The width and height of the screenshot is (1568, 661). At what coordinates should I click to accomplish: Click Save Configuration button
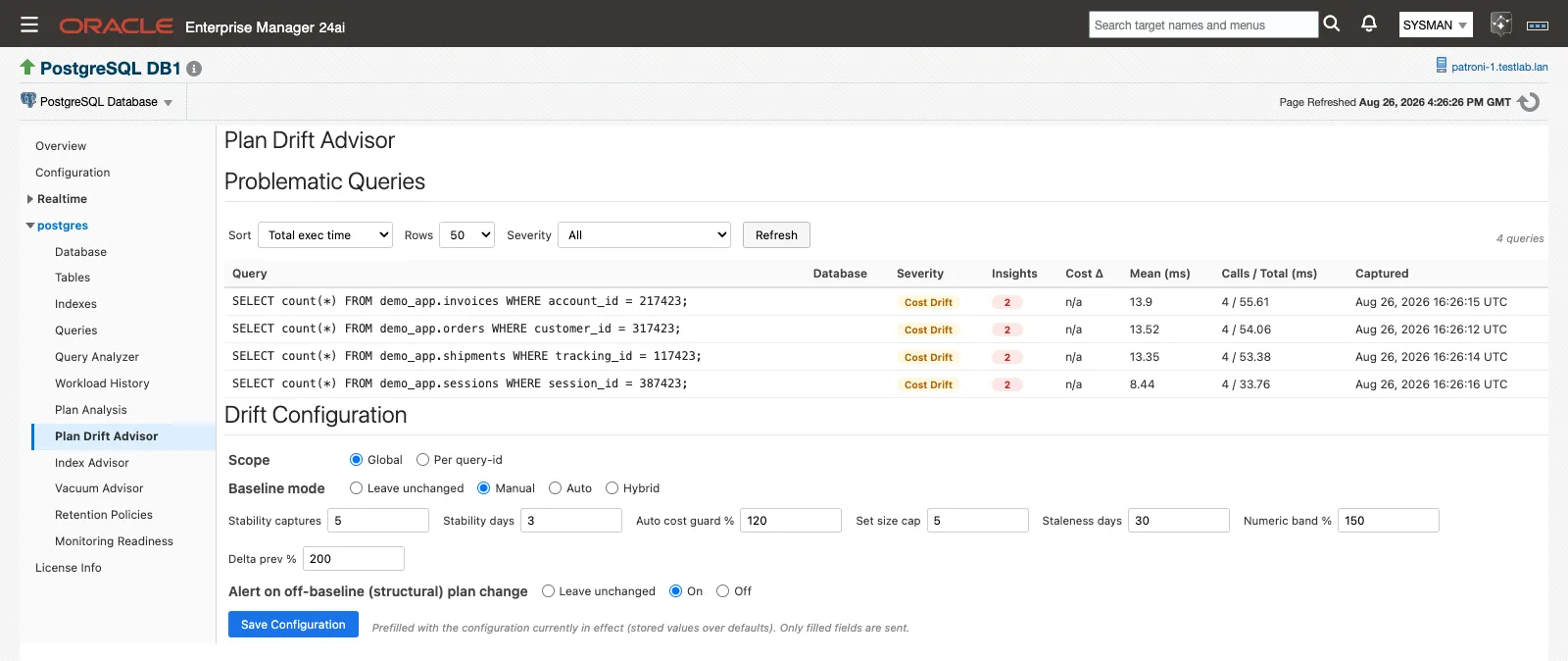pyautogui.click(x=293, y=625)
